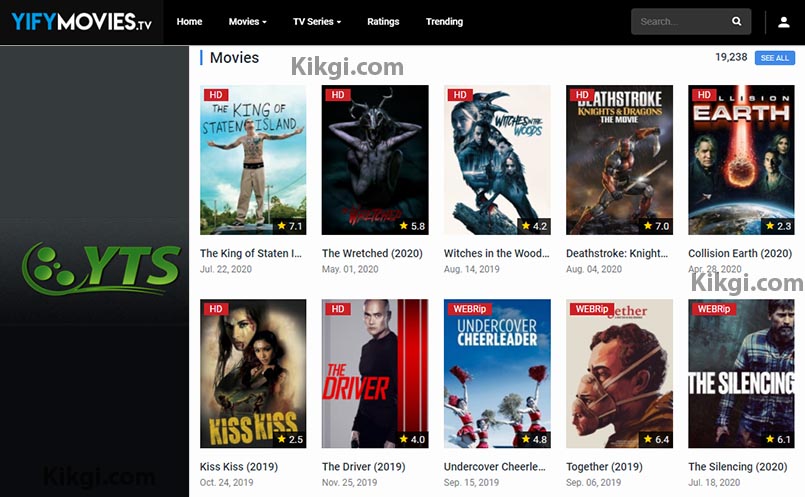The height and width of the screenshot is (497, 805).
Task: Click 'Collision Earth (2020)' title link
Action: point(740,253)
